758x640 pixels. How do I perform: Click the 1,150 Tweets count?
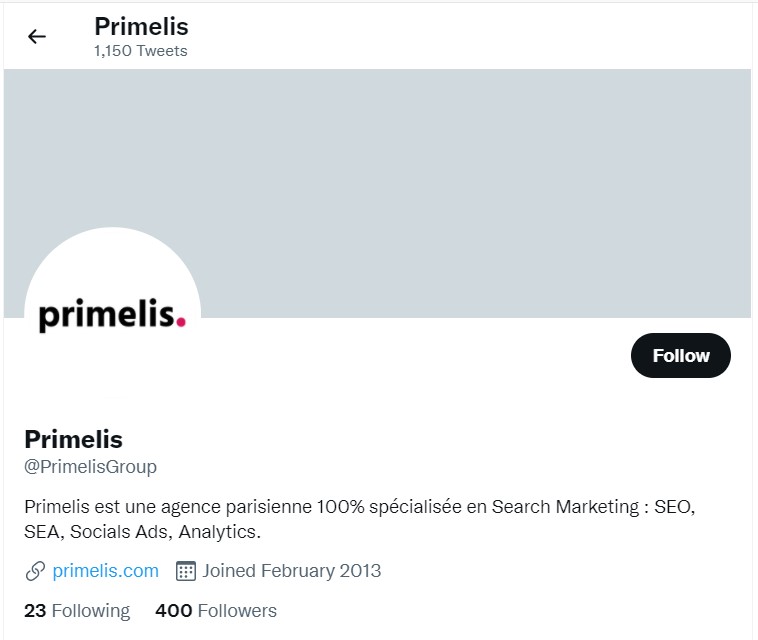(x=141, y=51)
